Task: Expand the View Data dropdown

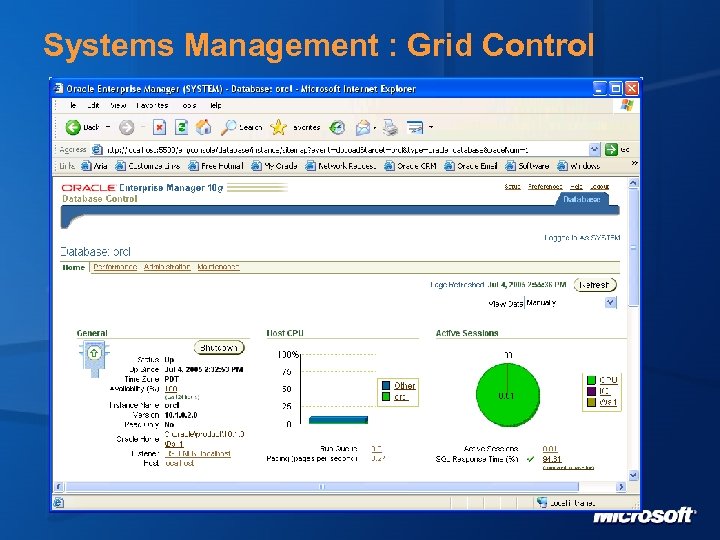Action: [610, 303]
